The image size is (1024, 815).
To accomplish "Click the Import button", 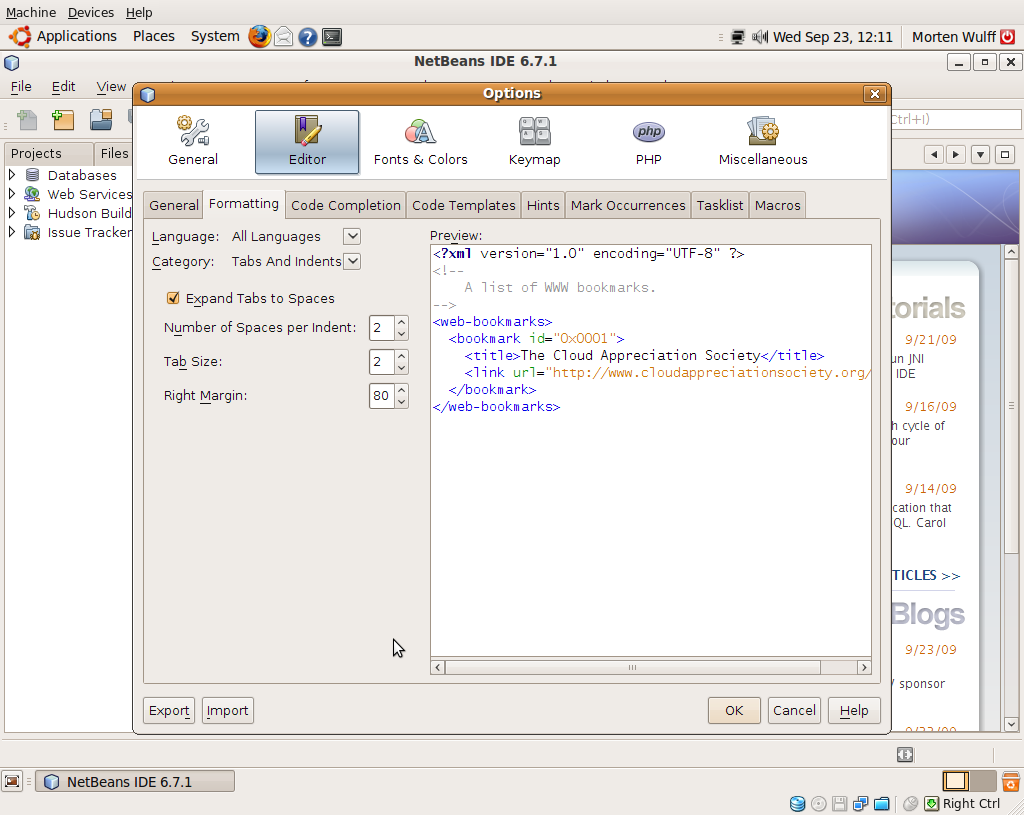I will tap(227, 711).
